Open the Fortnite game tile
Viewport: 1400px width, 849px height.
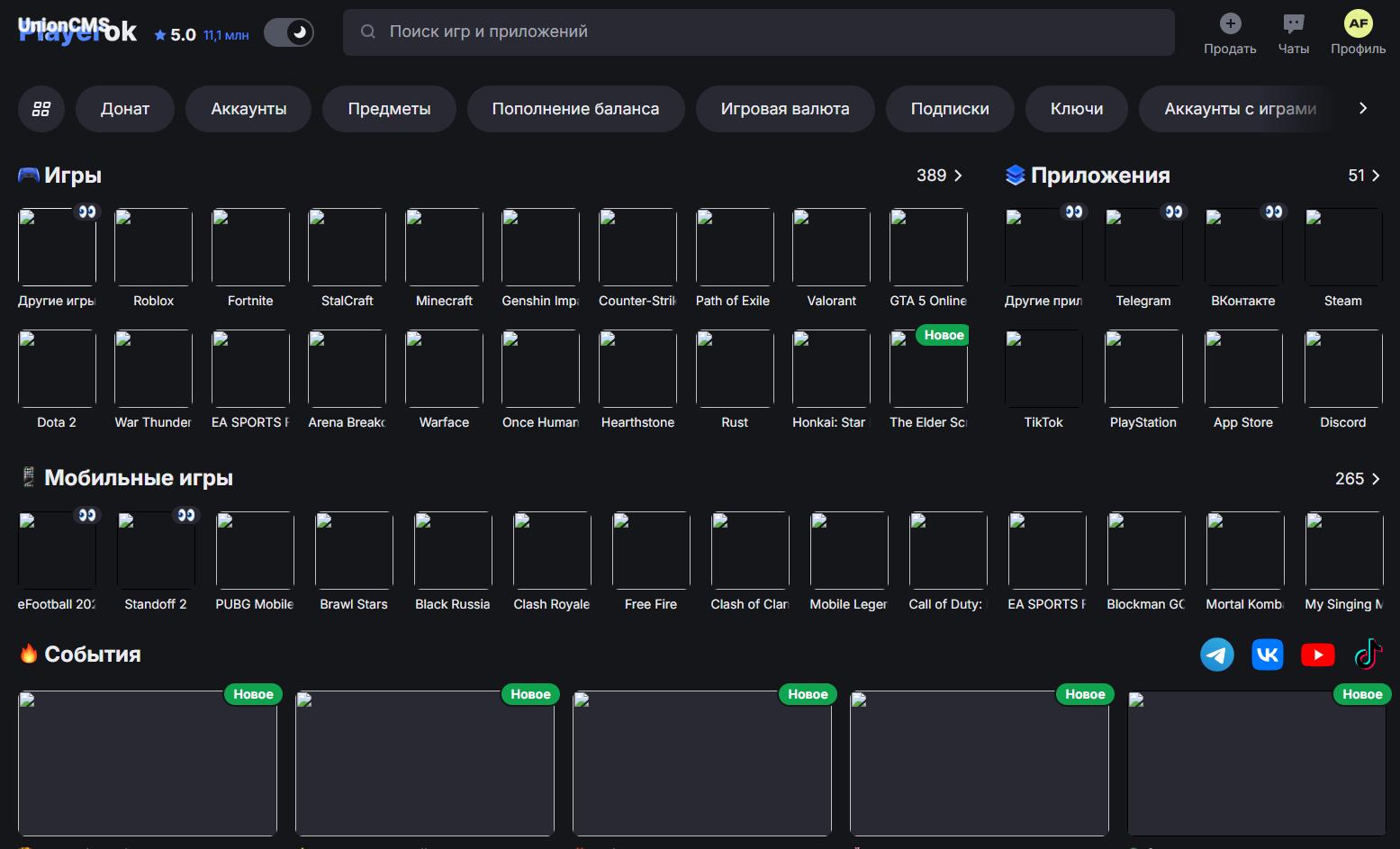click(250, 259)
